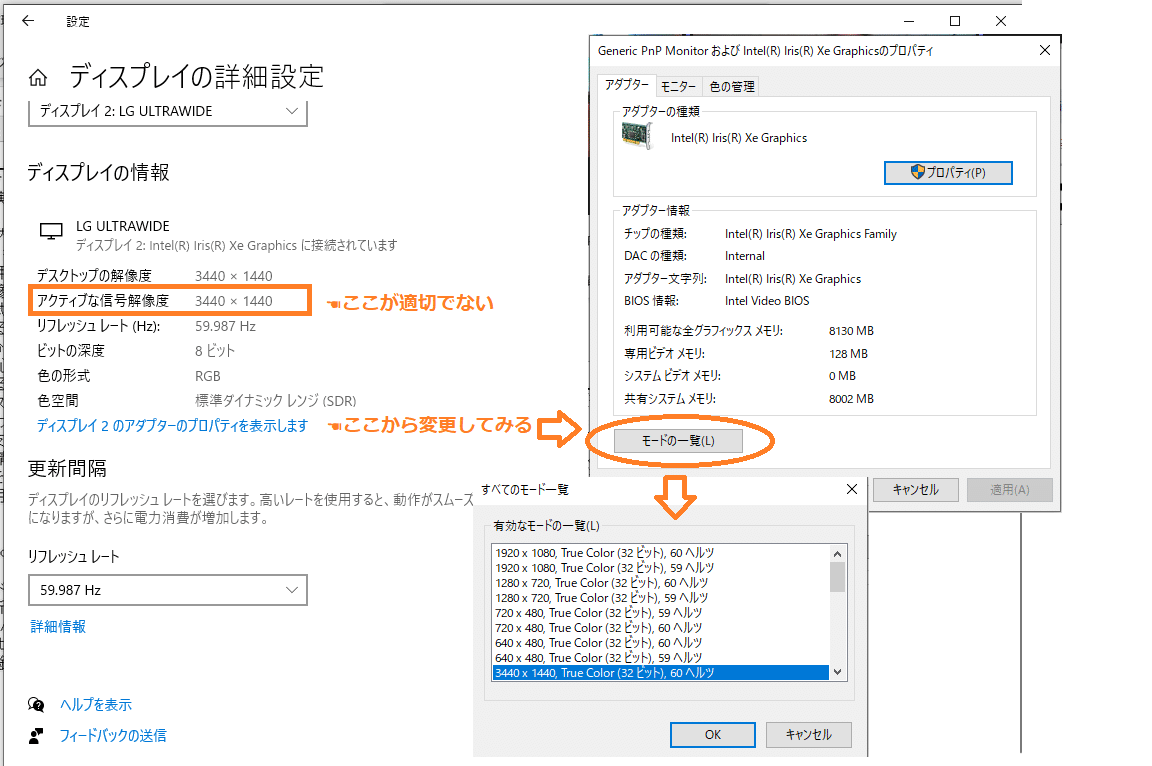1152x766 pixels.
Task: Click 128 MB dedicated video memory value
Action: pos(848,354)
